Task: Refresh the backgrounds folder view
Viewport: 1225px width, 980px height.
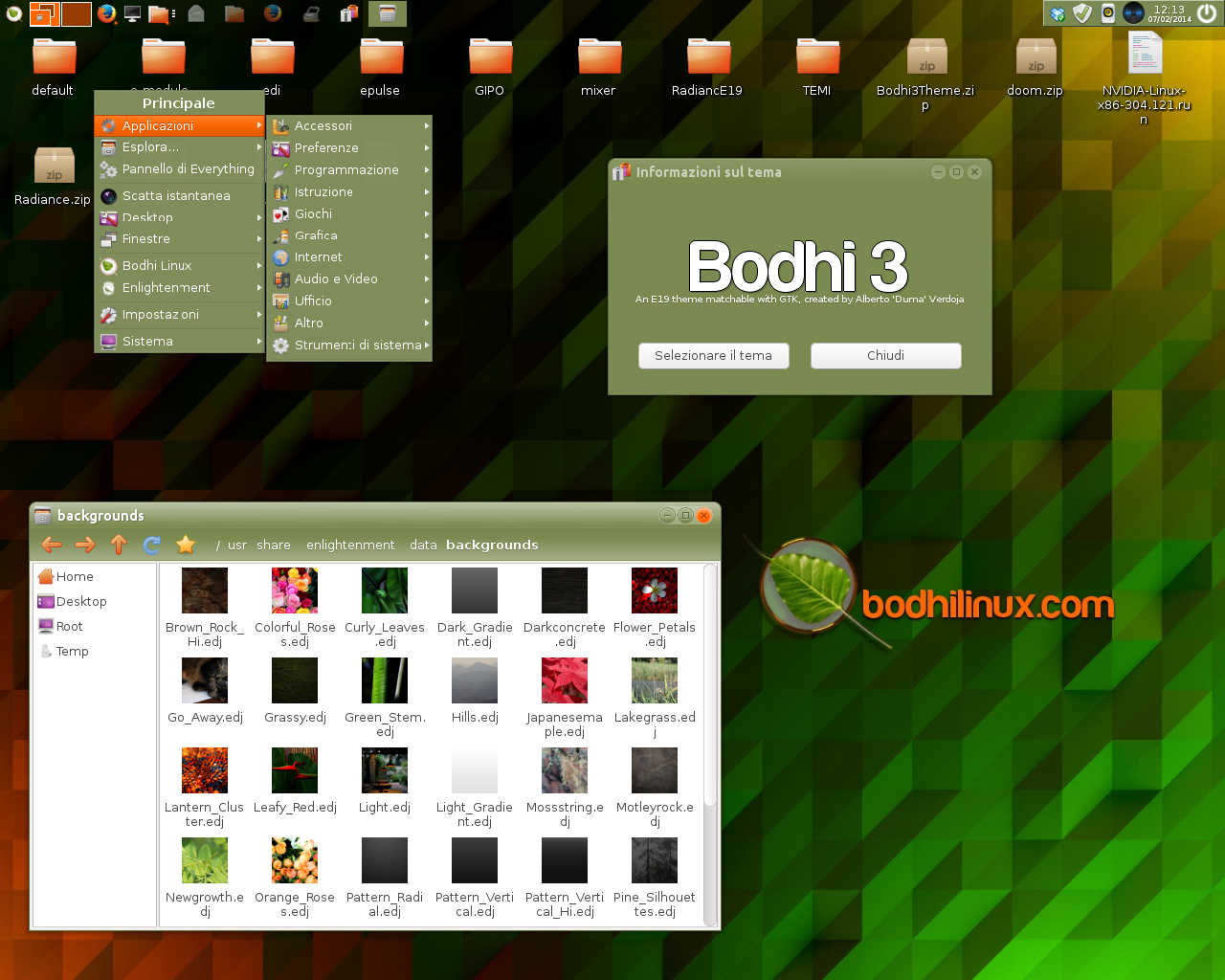Action: tap(151, 545)
